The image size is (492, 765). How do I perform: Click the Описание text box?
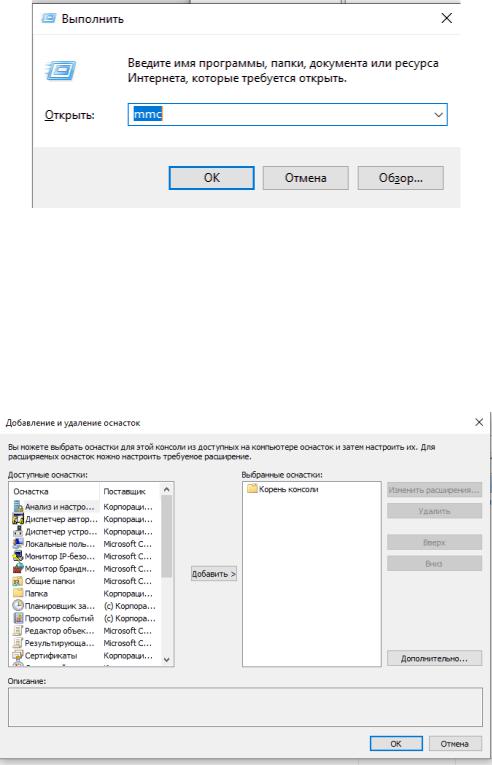pos(246,707)
